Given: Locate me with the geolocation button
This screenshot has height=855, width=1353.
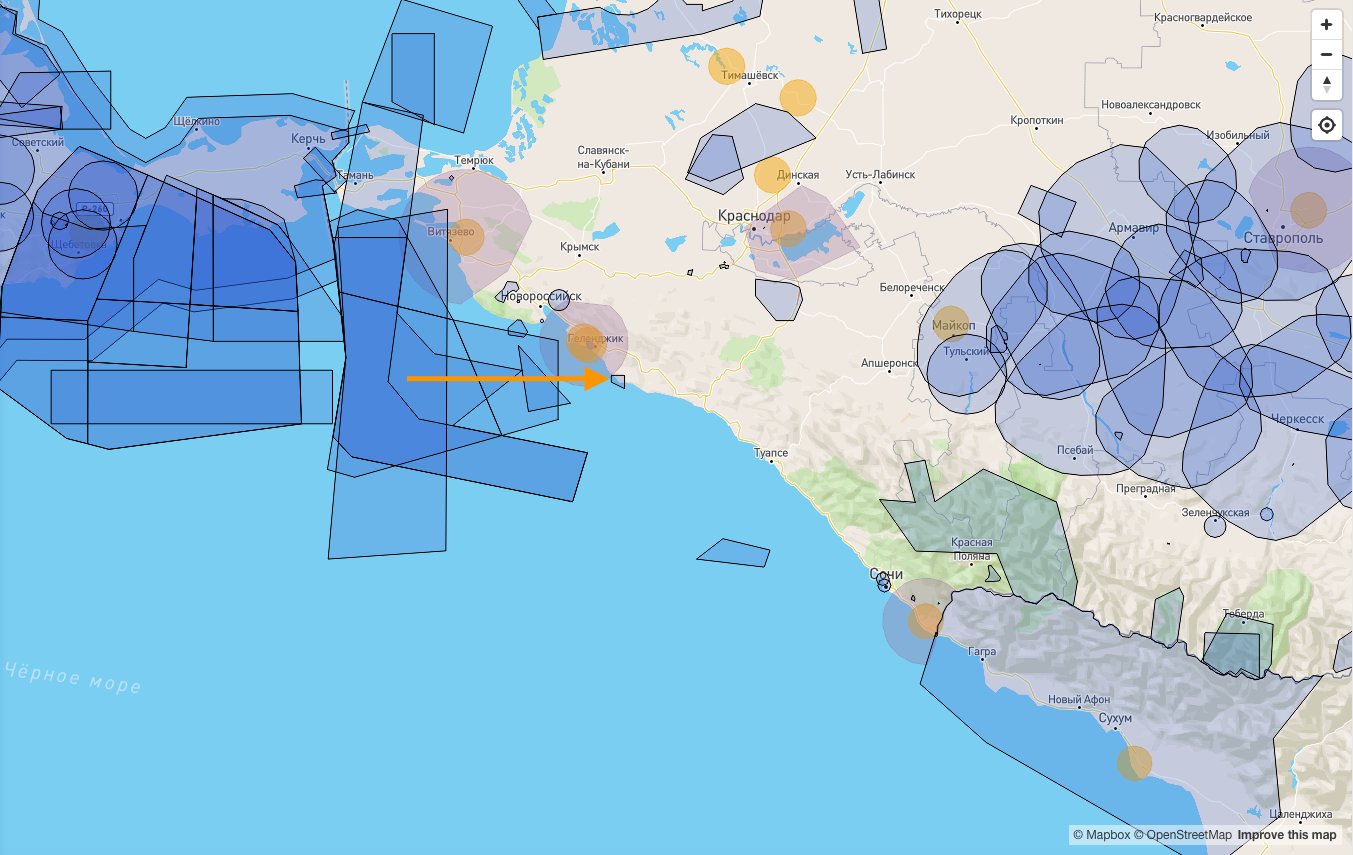Looking at the screenshot, I should pos(1326,125).
